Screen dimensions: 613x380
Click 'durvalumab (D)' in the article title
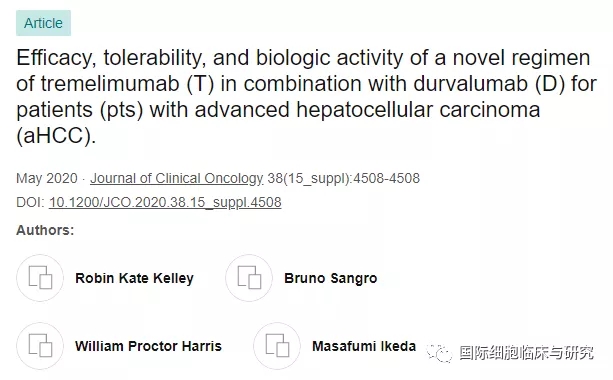click(489, 84)
